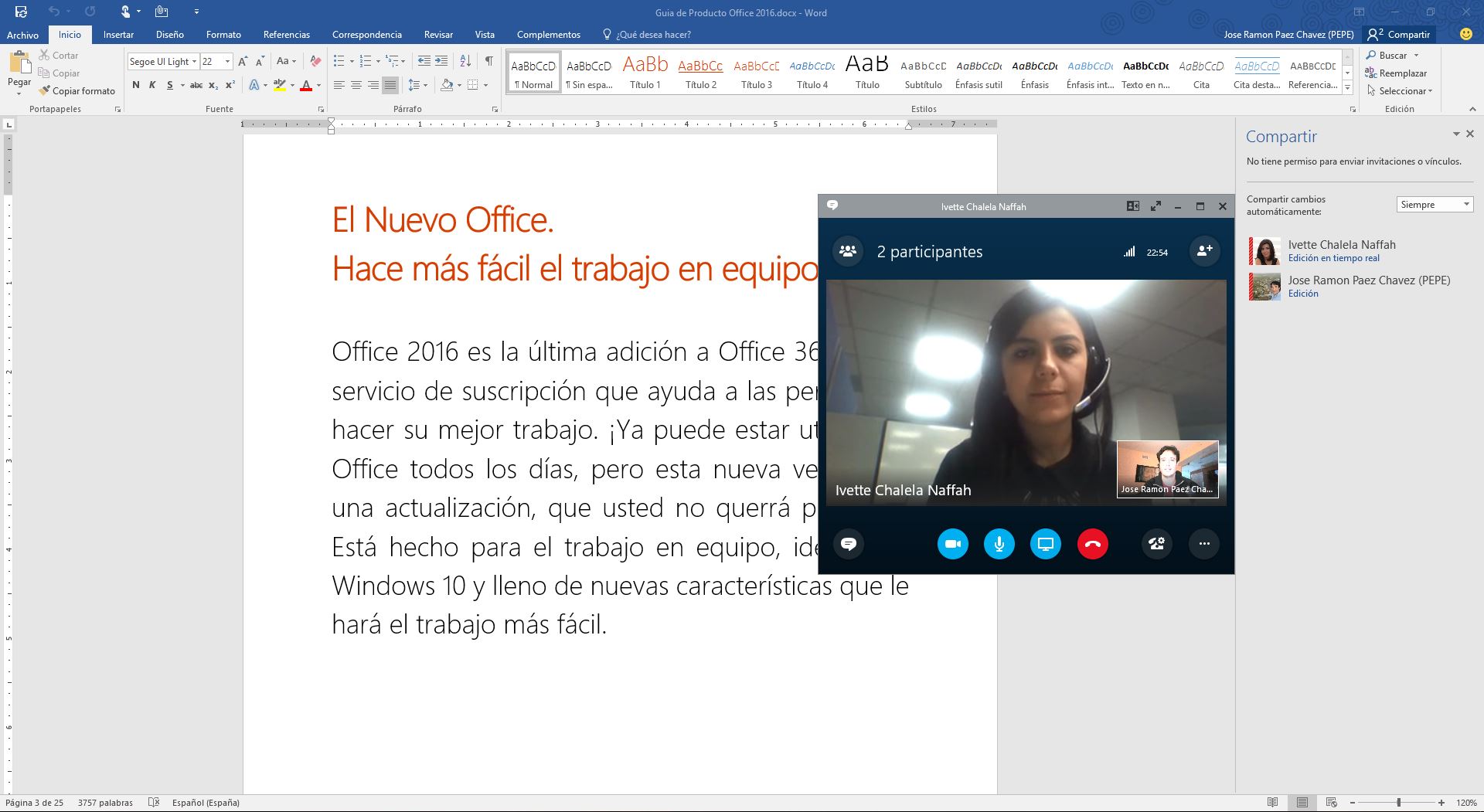The image size is (1484, 812).
Task: Open the instant message chat bubble
Action: (x=848, y=544)
